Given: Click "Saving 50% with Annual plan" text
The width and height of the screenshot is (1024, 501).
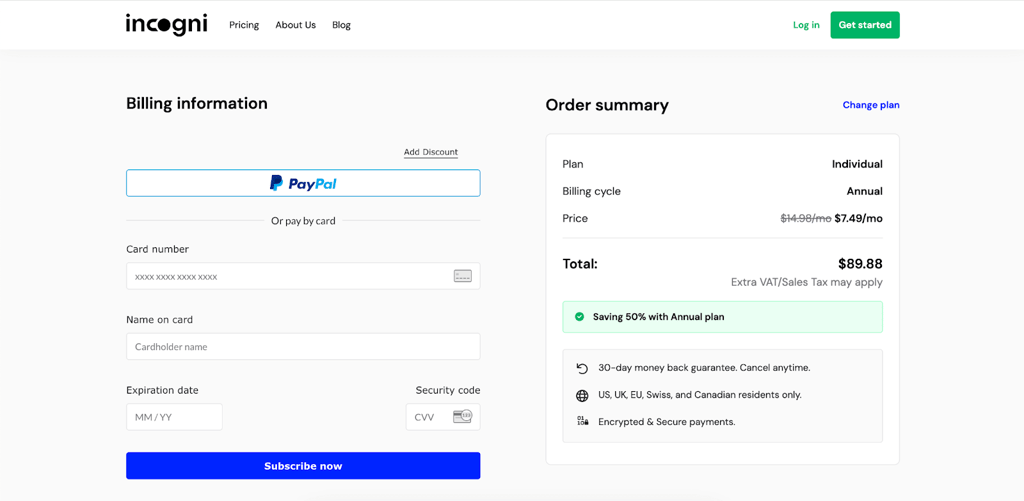Looking at the screenshot, I should tap(658, 317).
